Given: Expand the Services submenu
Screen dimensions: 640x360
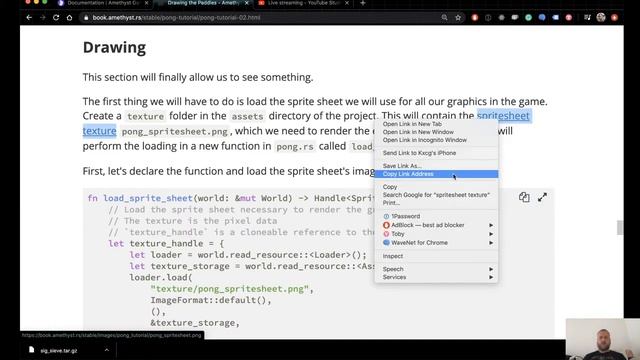Looking at the screenshot, I should (436, 277).
